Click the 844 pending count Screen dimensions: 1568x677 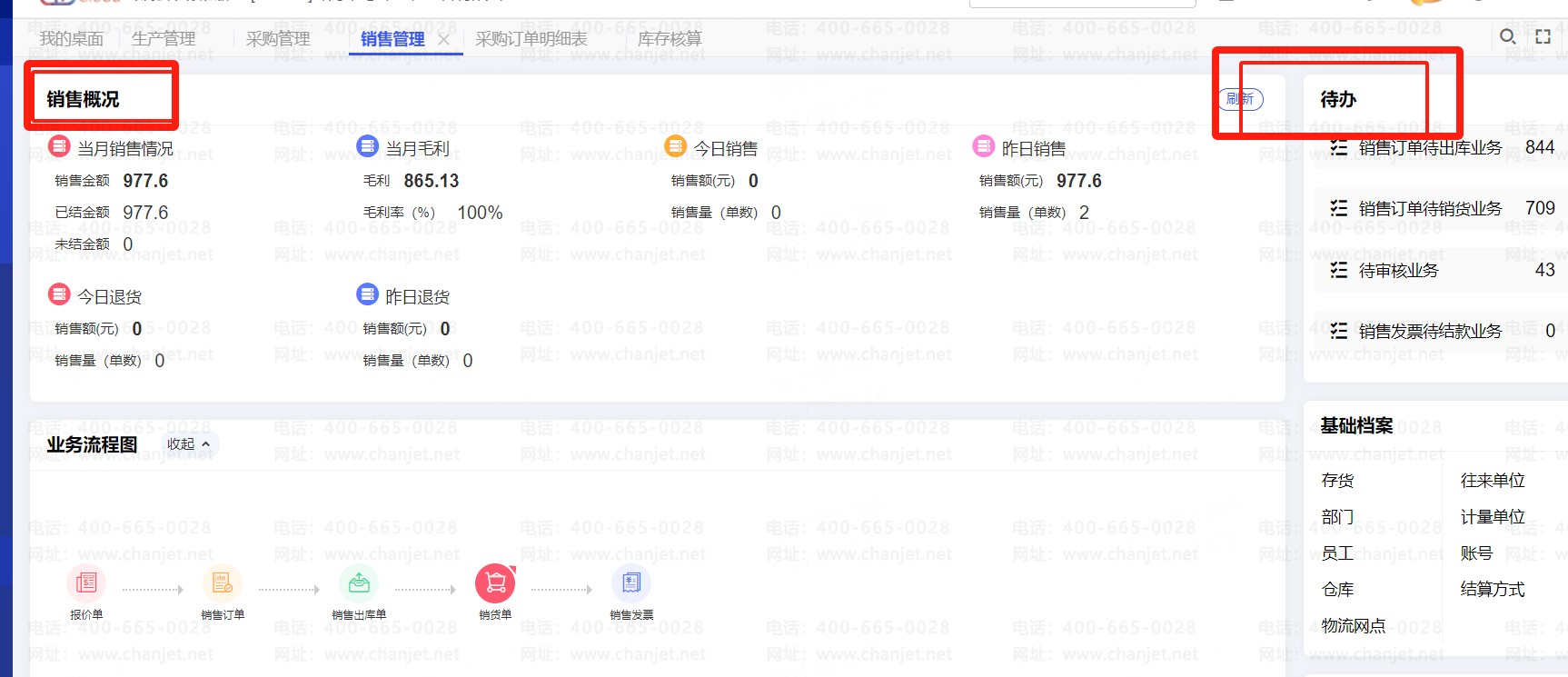1540,147
